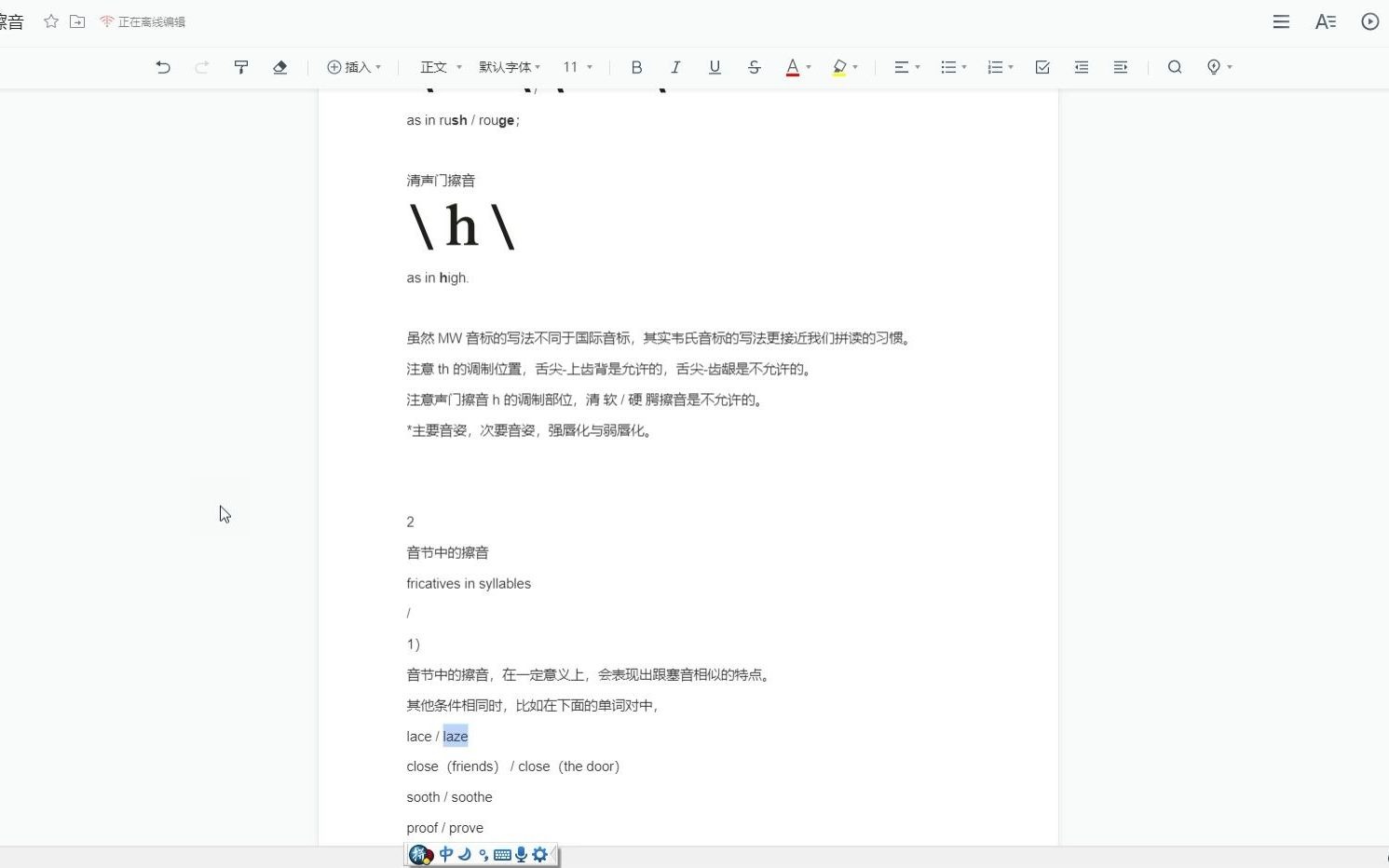
Task: Toggle the half-moon width mode
Action: pos(465,854)
